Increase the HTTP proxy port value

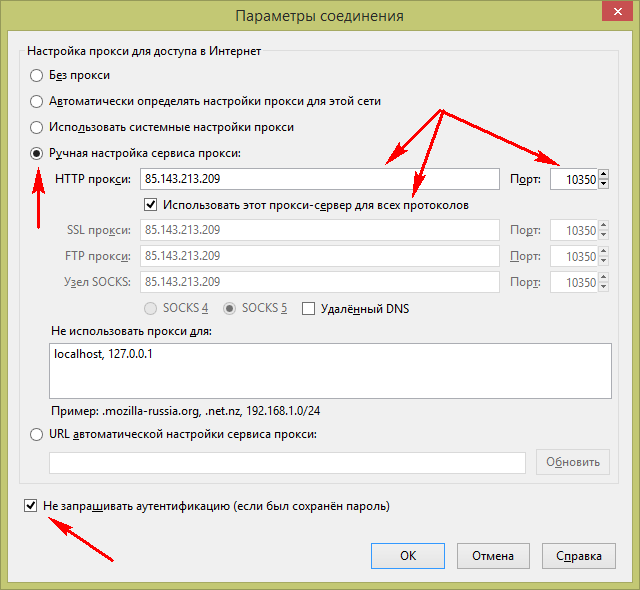coord(603,175)
